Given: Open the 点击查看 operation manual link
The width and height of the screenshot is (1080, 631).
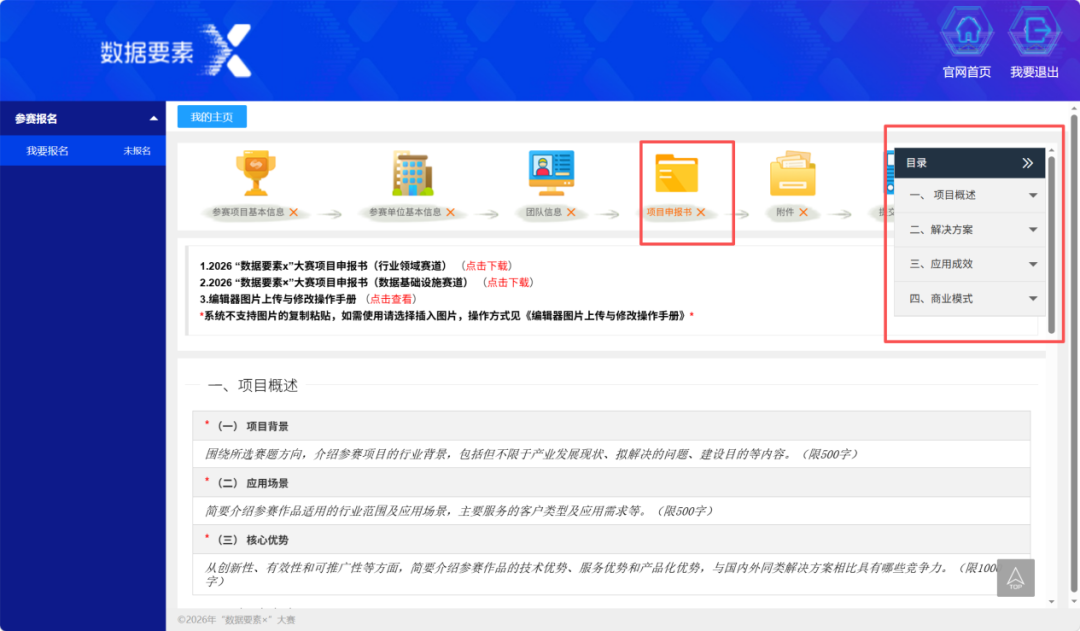Looking at the screenshot, I should click(x=391, y=299).
